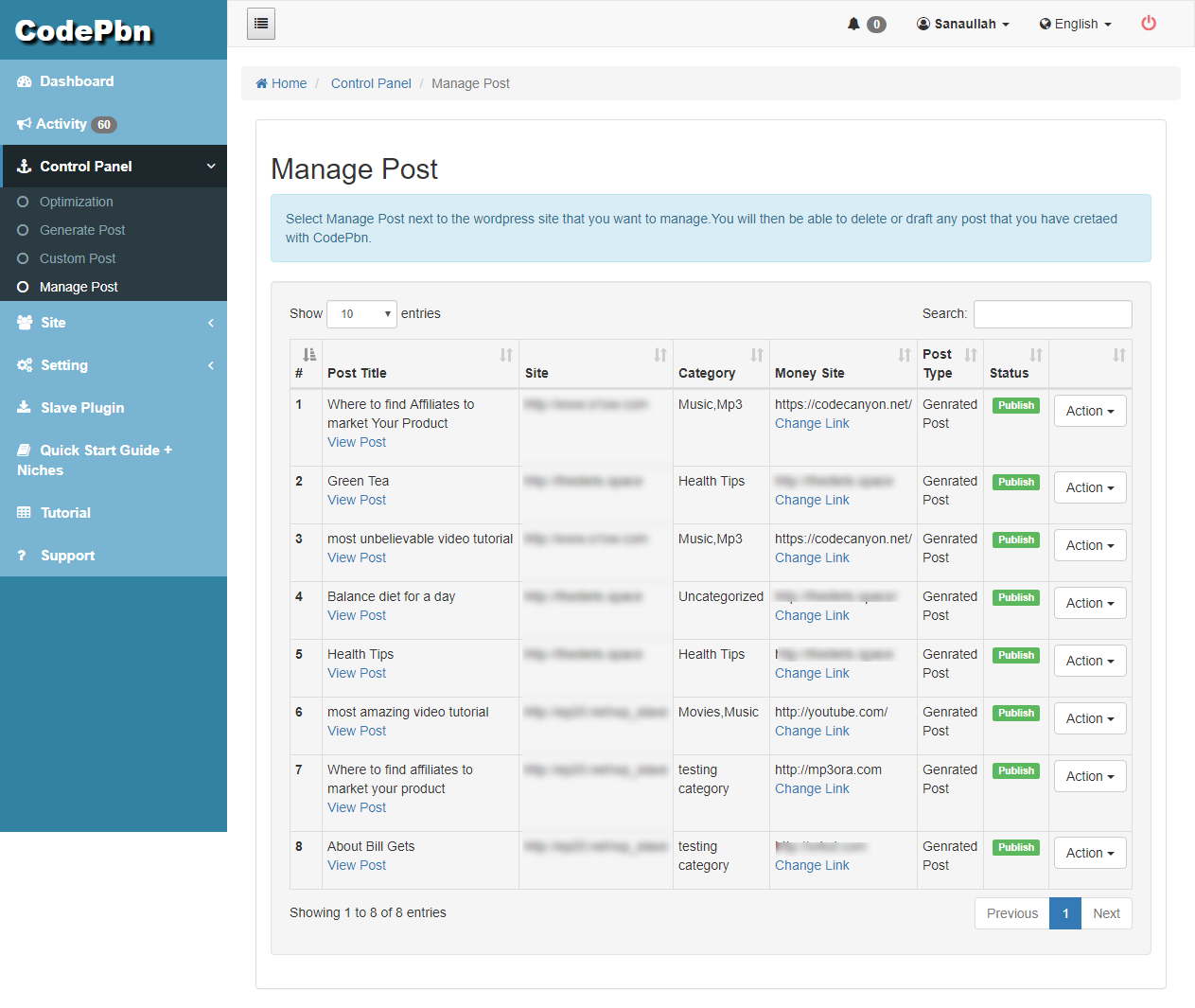Click the sidebar toggle list icon
Image resolution: width=1195 pixels, height=1008 pixels.
pos(261,24)
